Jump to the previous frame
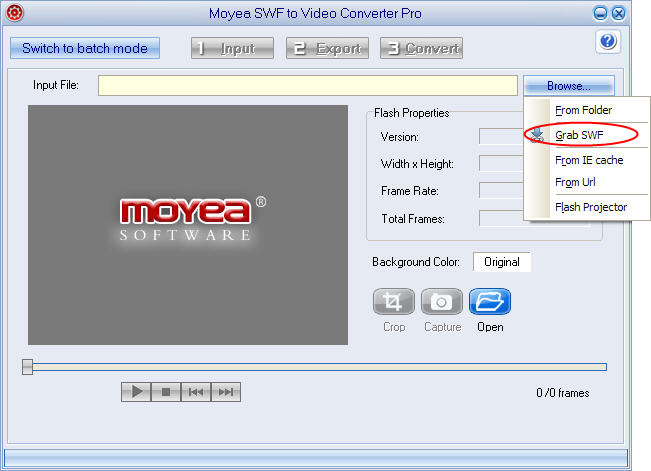This screenshot has width=651, height=471. (196, 392)
